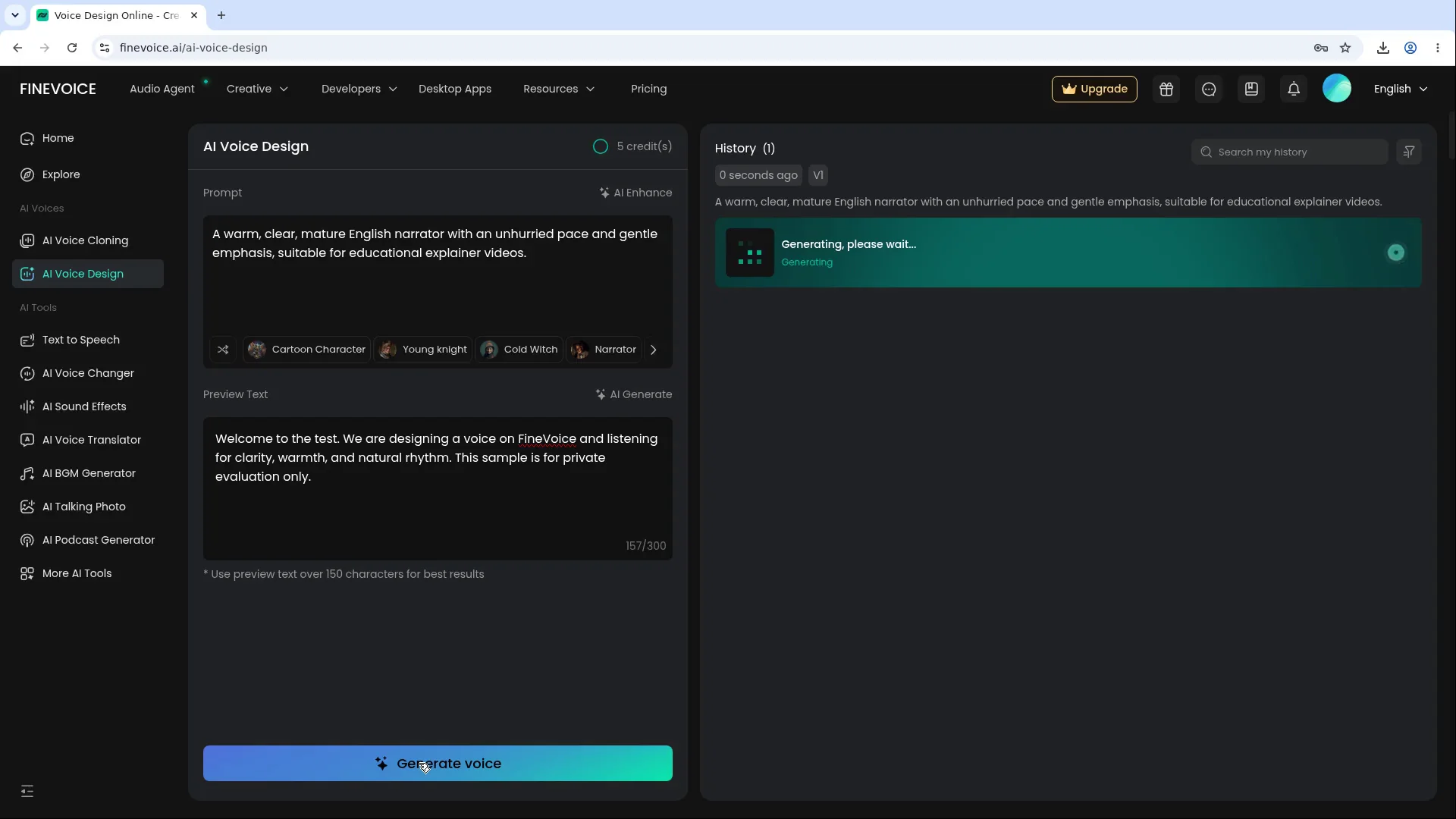This screenshot has height=819, width=1456.
Task: Open AI Podcast Generator tool
Action: tap(88, 540)
